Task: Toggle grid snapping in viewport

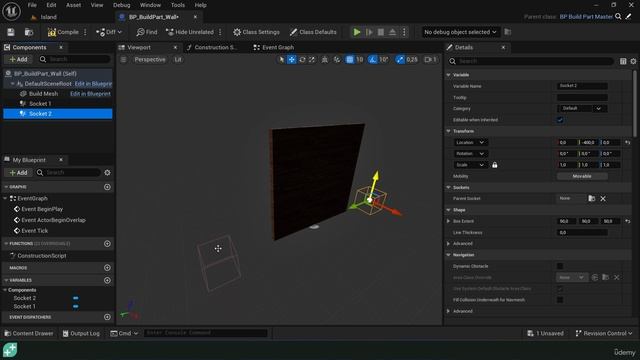Action: coord(350,60)
